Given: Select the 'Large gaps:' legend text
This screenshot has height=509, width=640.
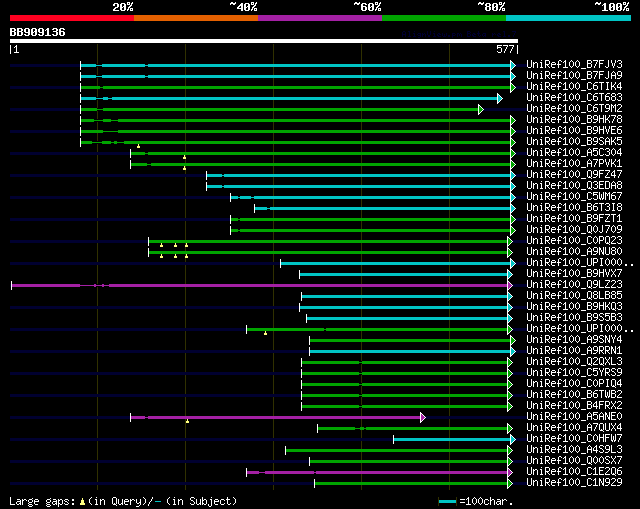Looking at the screenshot, I should [x=42, y=501].
